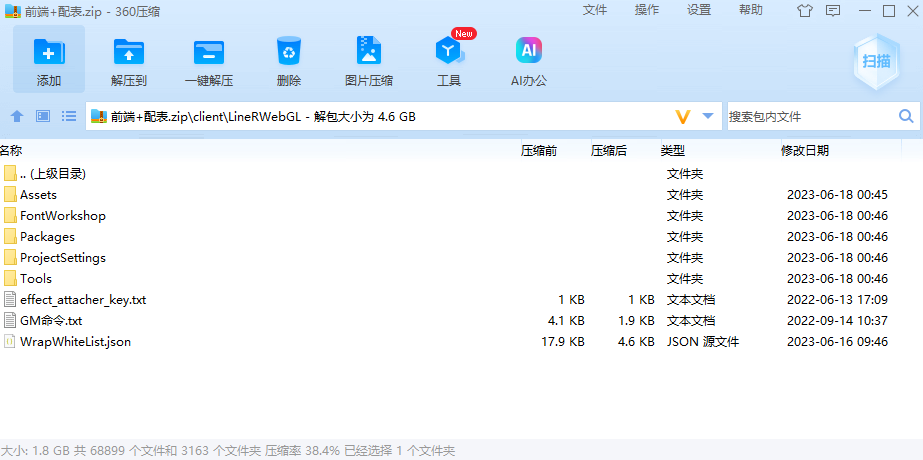The height and width of the screenshot is (460, 923).
Task: Expand the address bar path dropdown
Action: coord(708,116)
